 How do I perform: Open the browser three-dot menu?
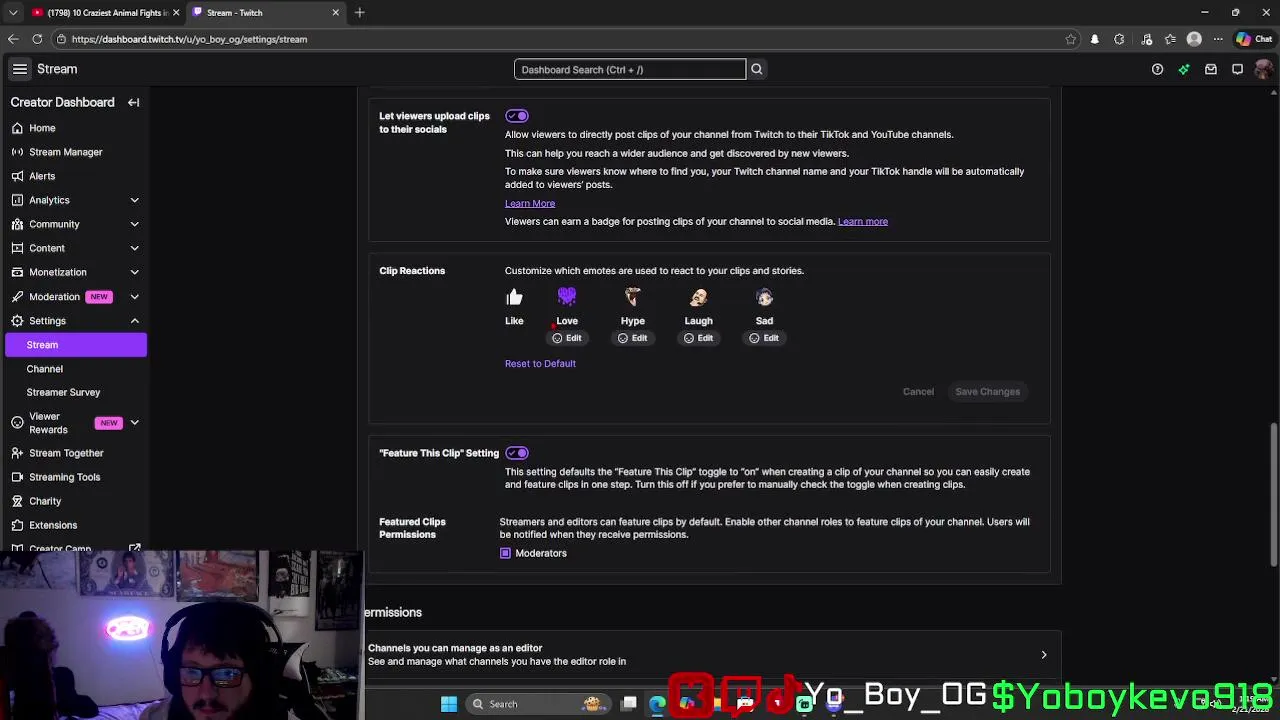click(x=1217, y=39)
